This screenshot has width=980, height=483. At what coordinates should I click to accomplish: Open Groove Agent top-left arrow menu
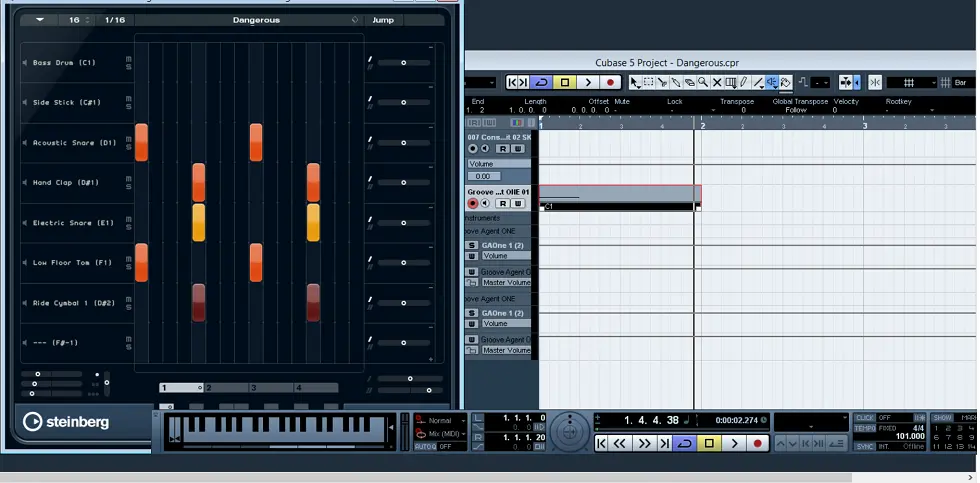[x=40, y=20]
